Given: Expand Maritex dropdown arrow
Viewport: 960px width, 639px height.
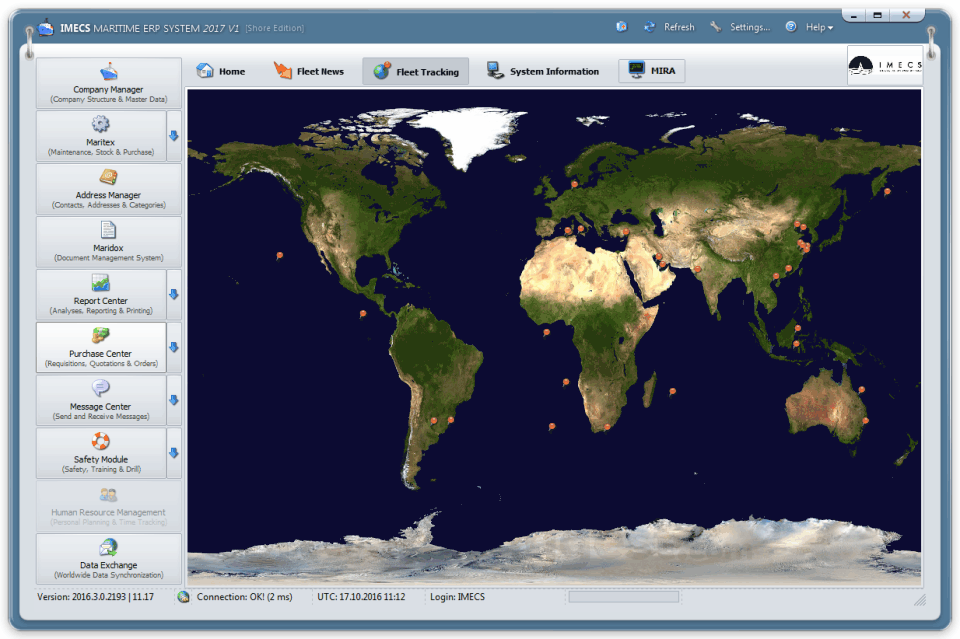Looking at the screenshot, I should [174, 136].
